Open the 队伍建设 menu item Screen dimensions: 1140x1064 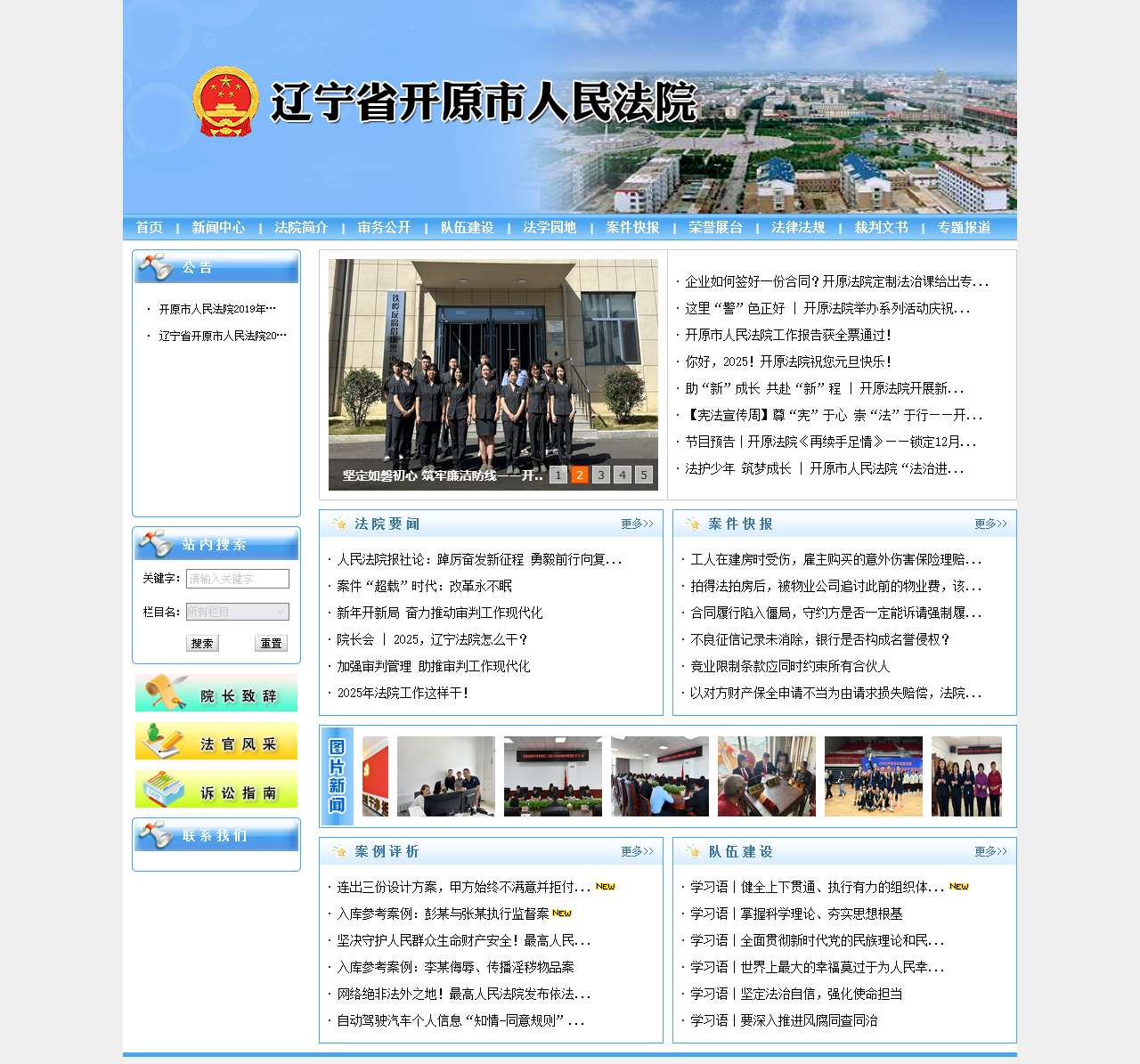coord(467,228)
